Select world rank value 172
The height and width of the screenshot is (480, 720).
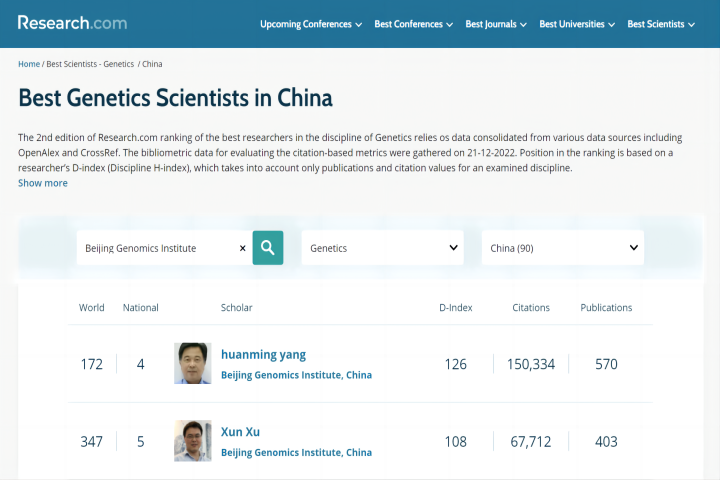pyautogui.click(x=91, y=364)
